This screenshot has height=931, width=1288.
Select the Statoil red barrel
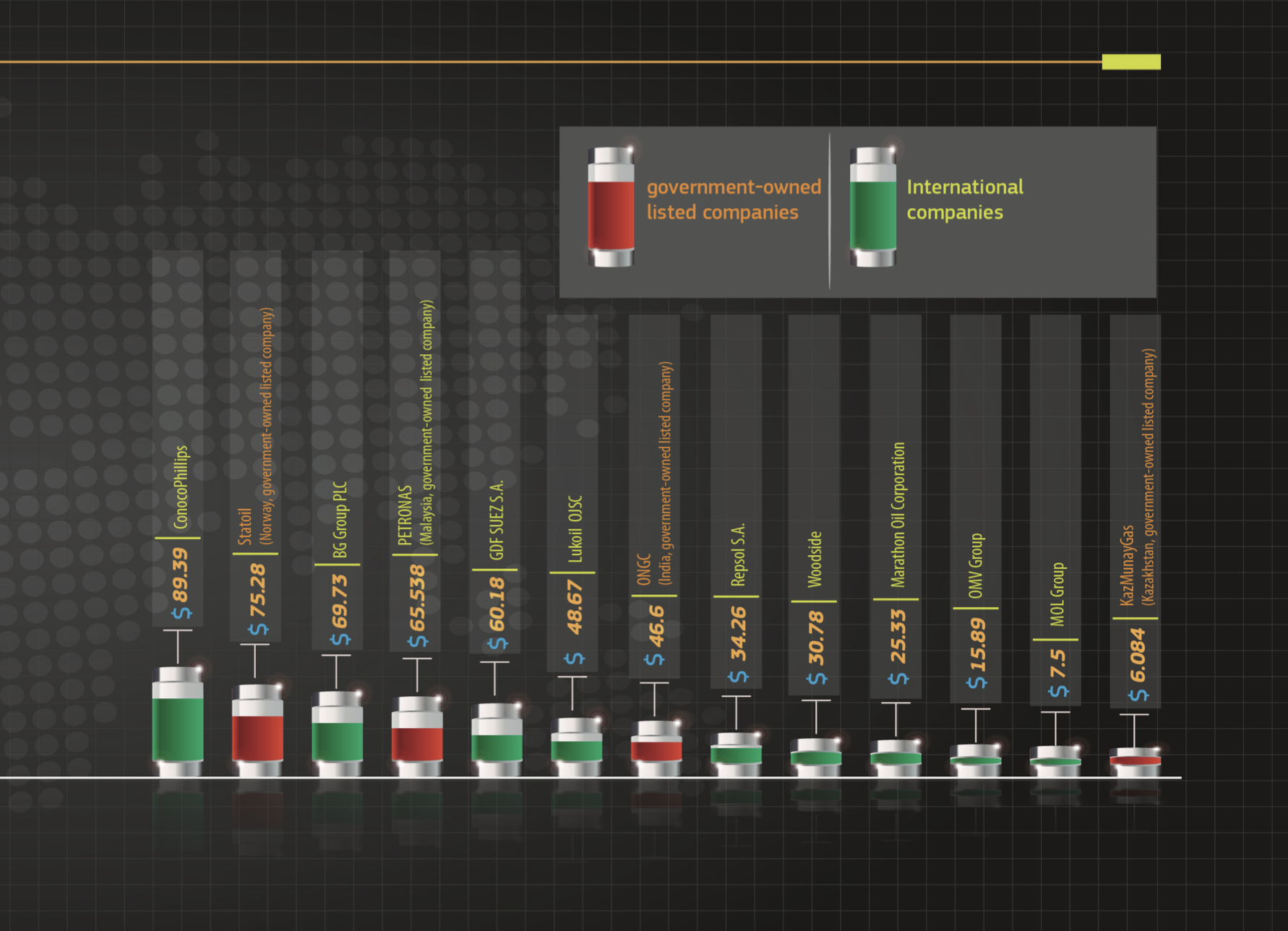pyautogui.click(x=257, y=731)
